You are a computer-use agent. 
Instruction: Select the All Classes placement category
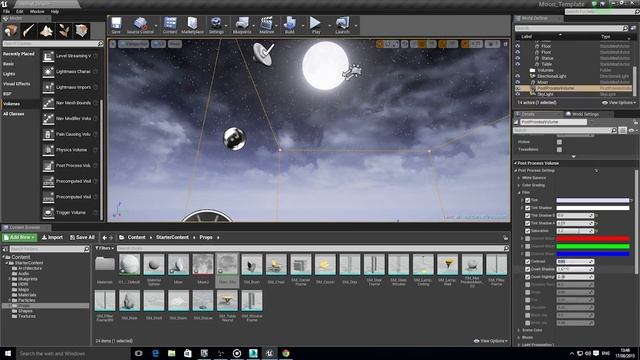coord(14,114)
